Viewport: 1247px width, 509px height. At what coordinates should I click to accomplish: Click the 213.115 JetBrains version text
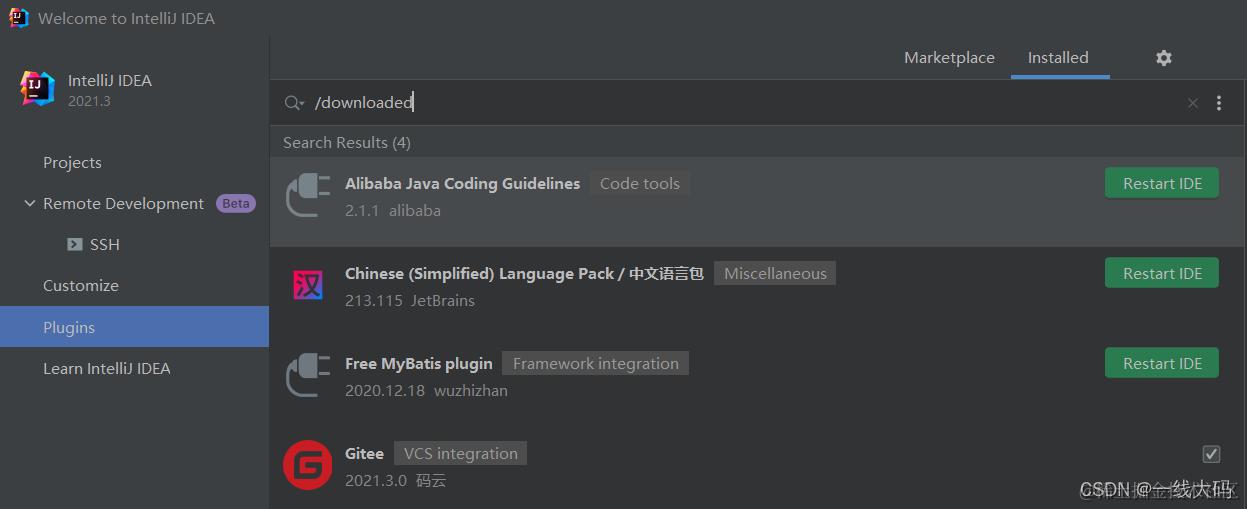click(410, 301)
